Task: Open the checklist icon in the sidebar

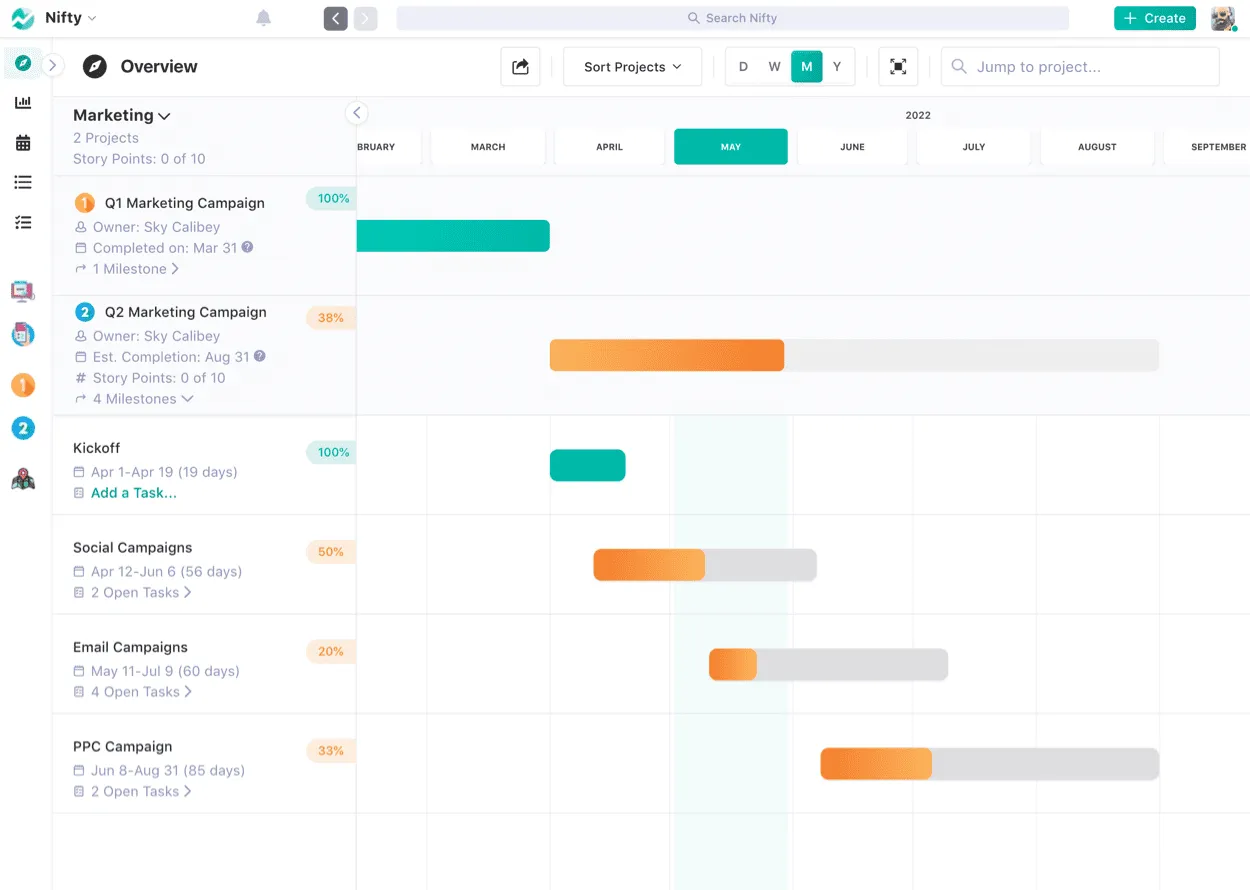Action: pos(22,222)
